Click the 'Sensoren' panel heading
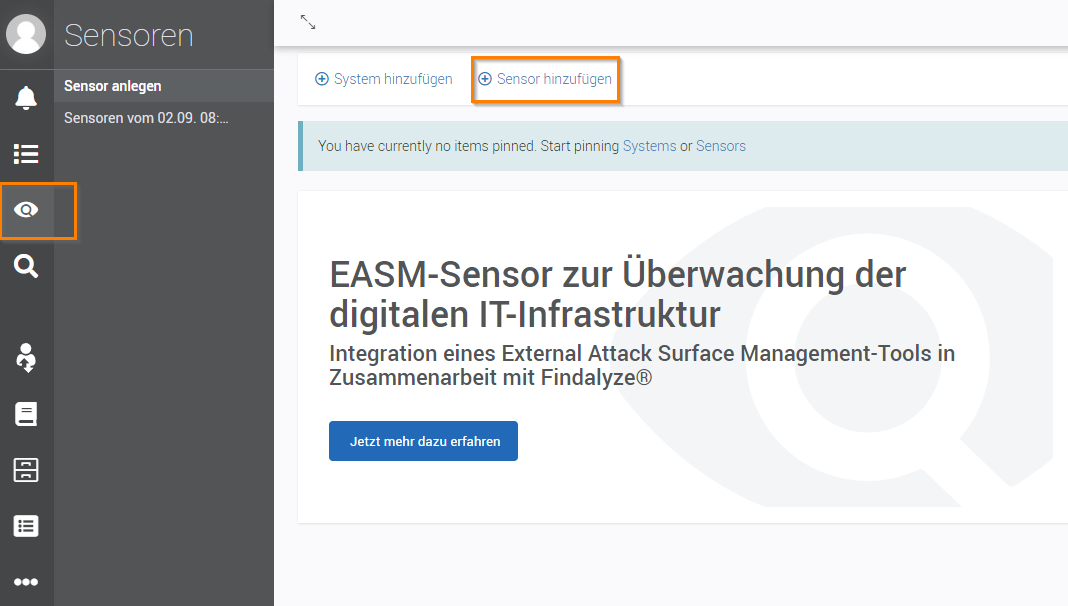The width and height of the screenshot is (1068, 606). coord(129,35)
